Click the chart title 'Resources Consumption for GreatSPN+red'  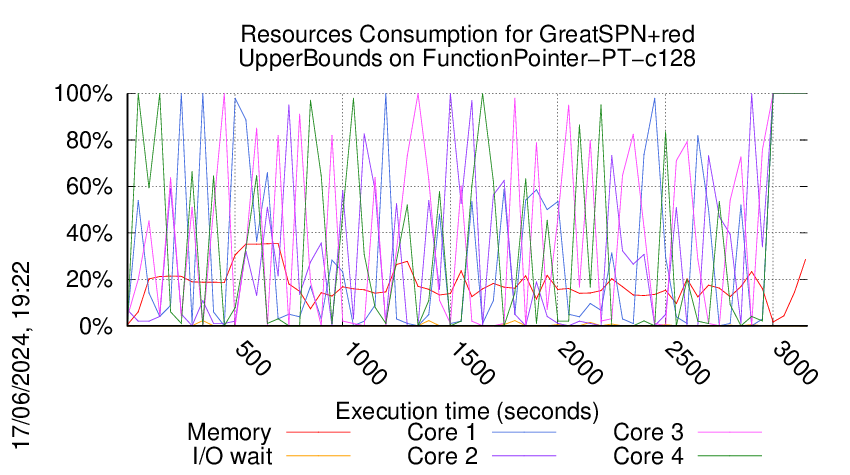(467, 35)
